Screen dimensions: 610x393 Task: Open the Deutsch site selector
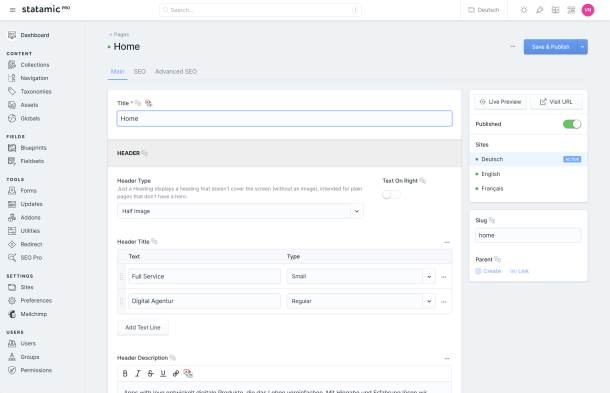tap(484, 10)
